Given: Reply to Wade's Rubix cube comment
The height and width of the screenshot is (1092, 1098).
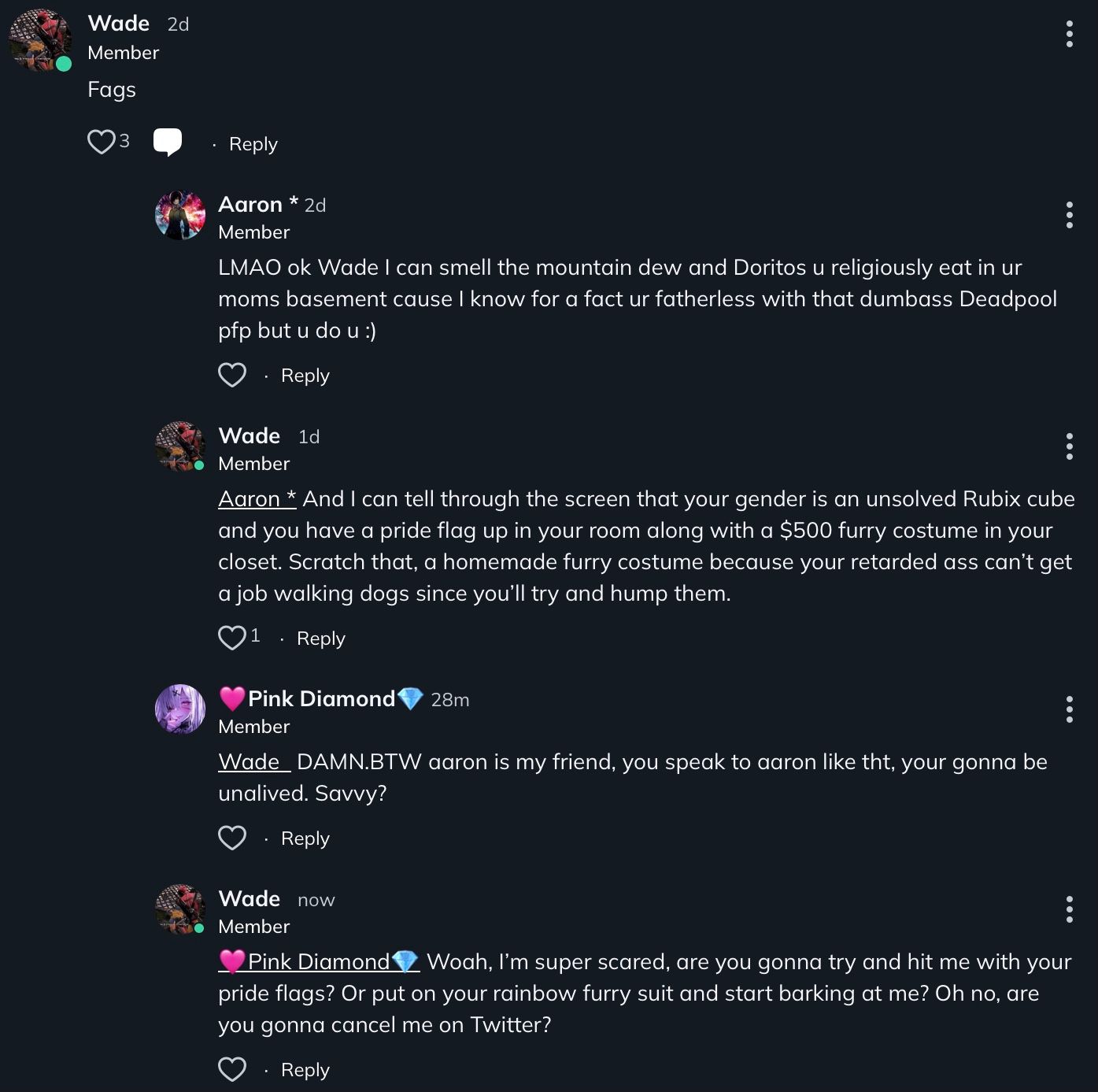Looking at the screenshot, I should click(x=320, y=639).
